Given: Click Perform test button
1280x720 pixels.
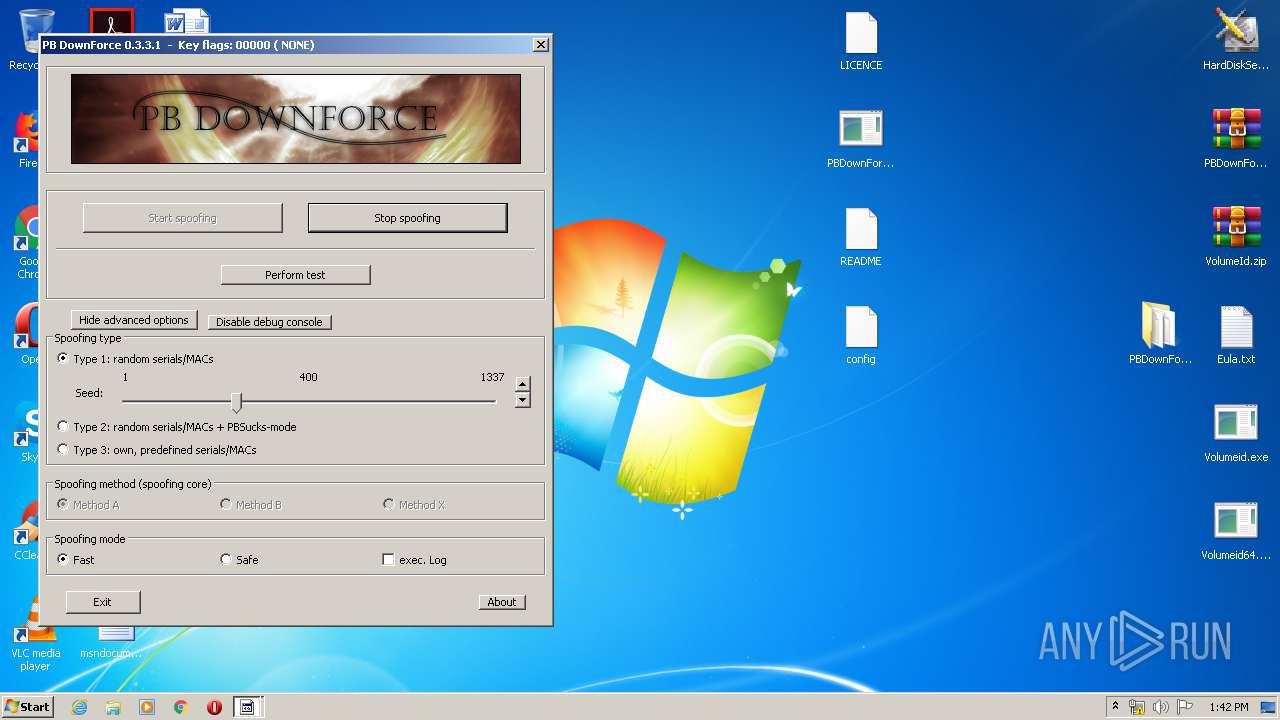Looking at the screenshot, I should click(x=295, y=275).
